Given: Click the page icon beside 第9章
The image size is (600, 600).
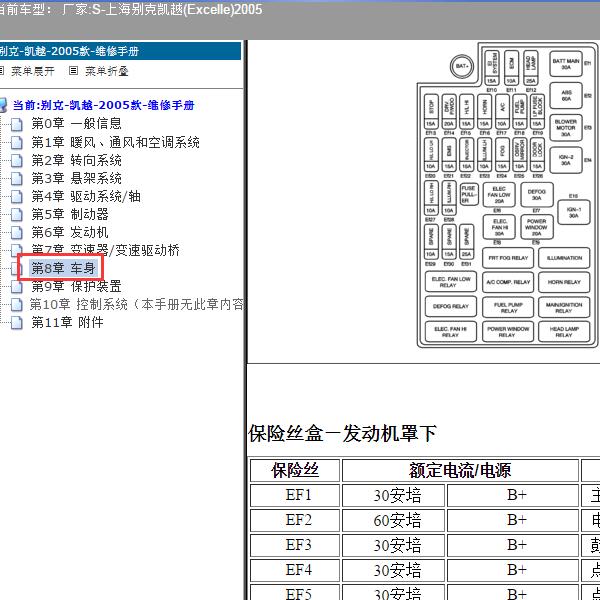Looking at the screenshot, I should coord(16,287).
